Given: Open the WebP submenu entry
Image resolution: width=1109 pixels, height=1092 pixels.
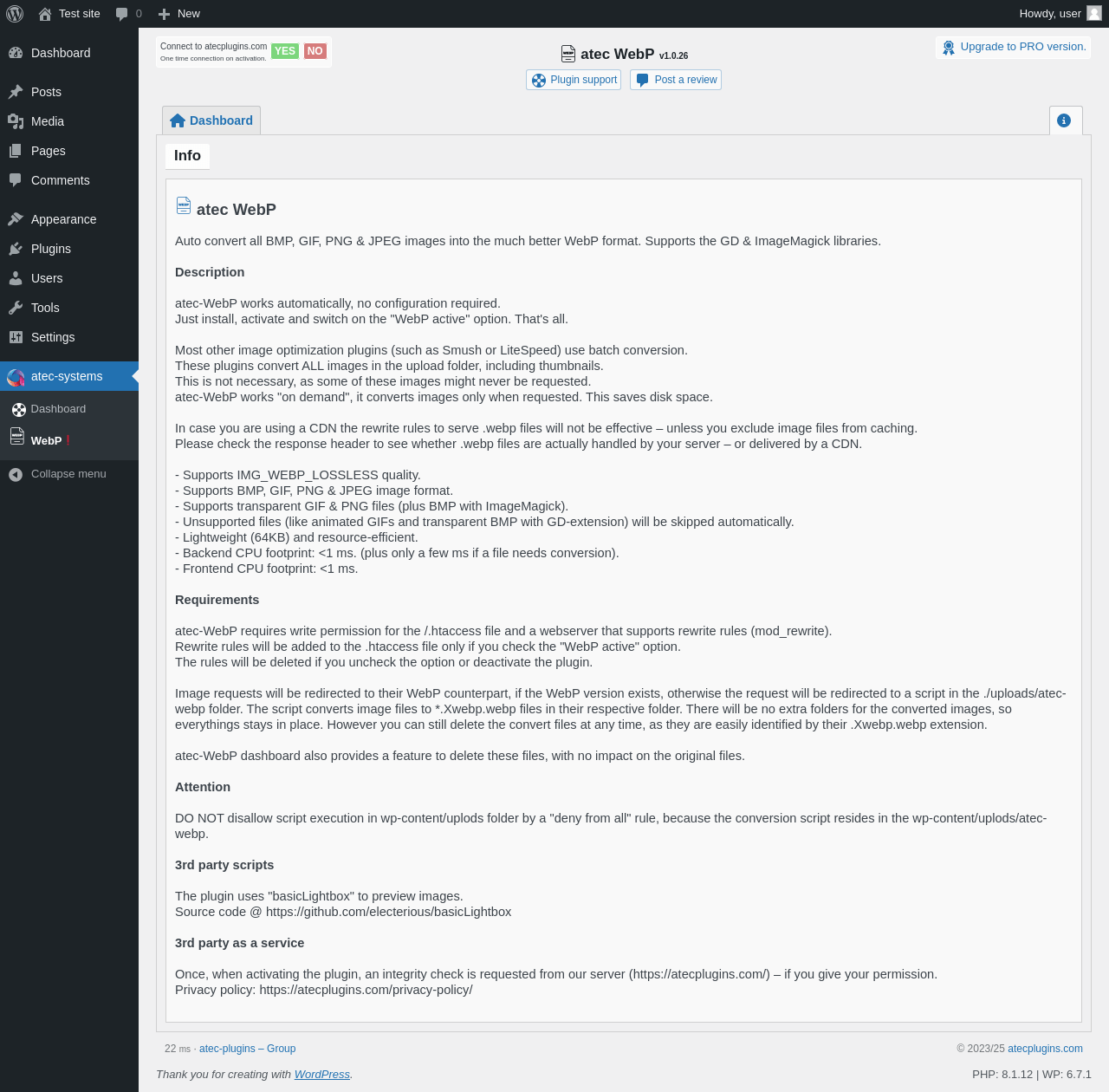Looking at the screenshot, I should 69,439.
